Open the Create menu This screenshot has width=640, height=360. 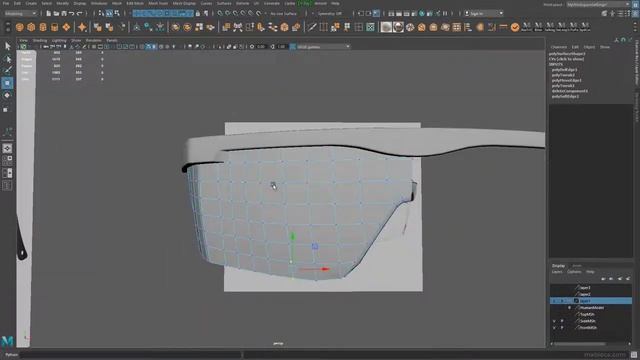(31, 3)
